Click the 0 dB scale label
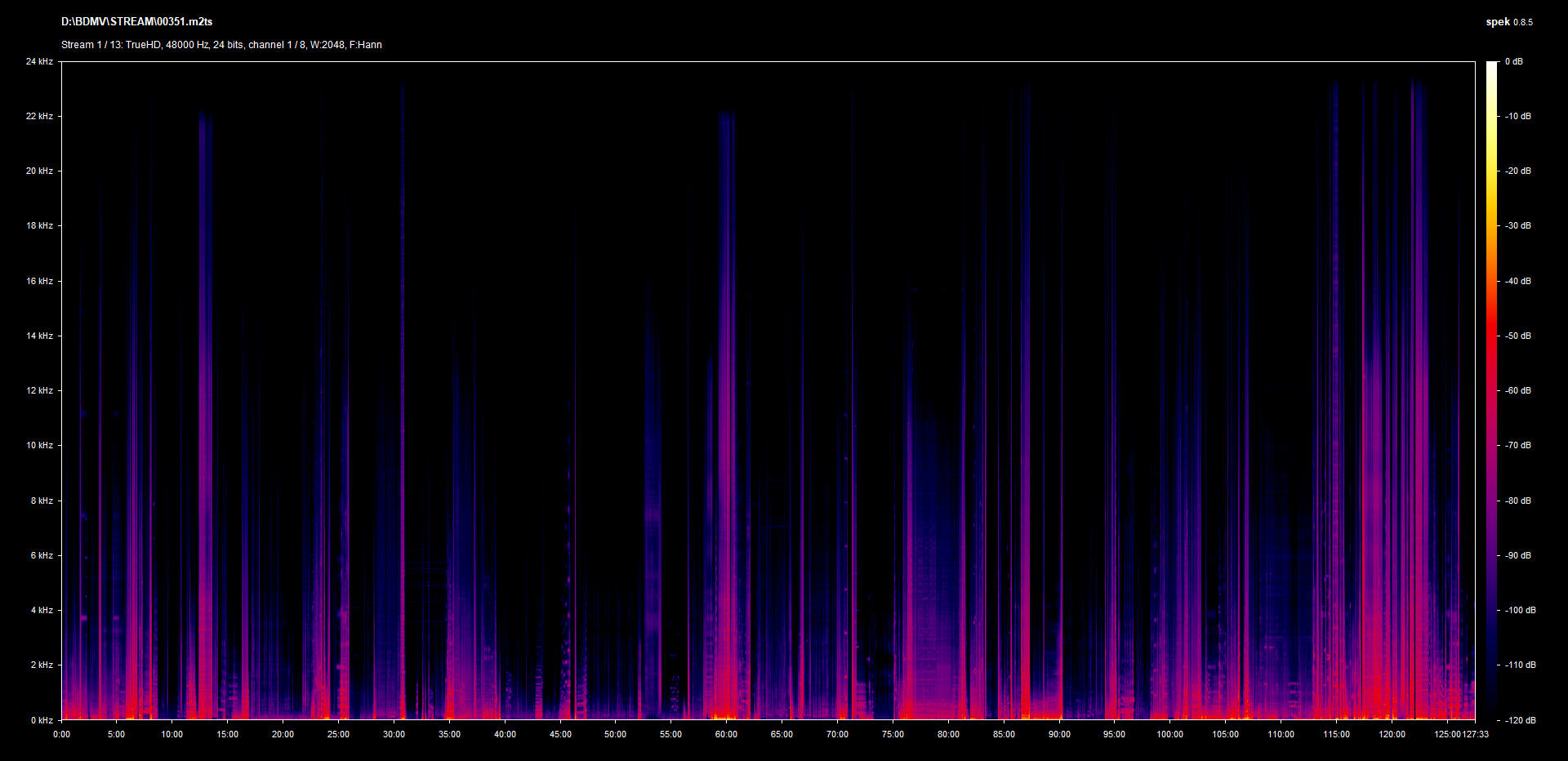This screenshot has height=761, width=1568. tap(1513, 61)
